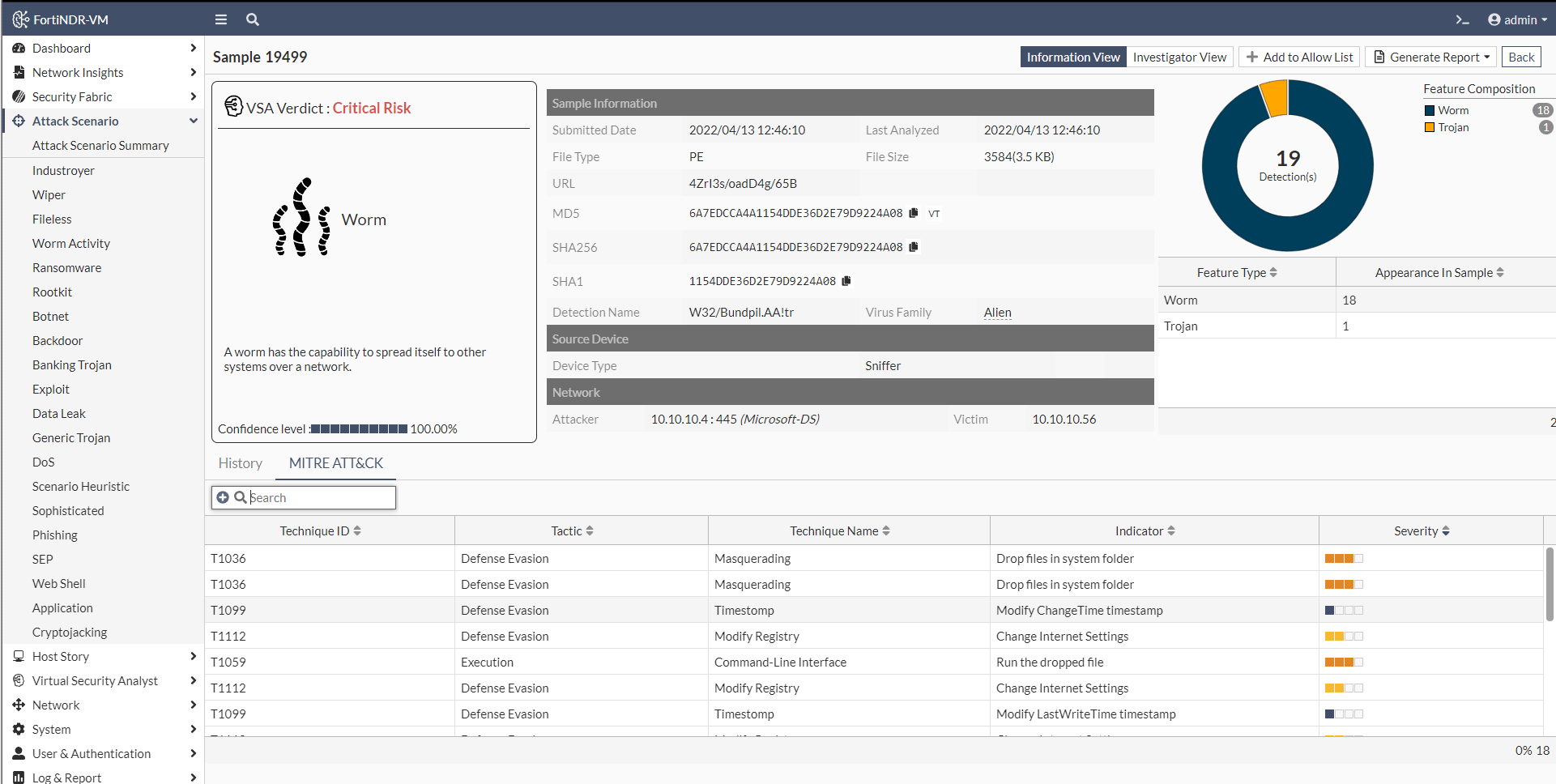Click Add to Allow List button
The image size is (1556, 784).
click(x=1299, y=57)
